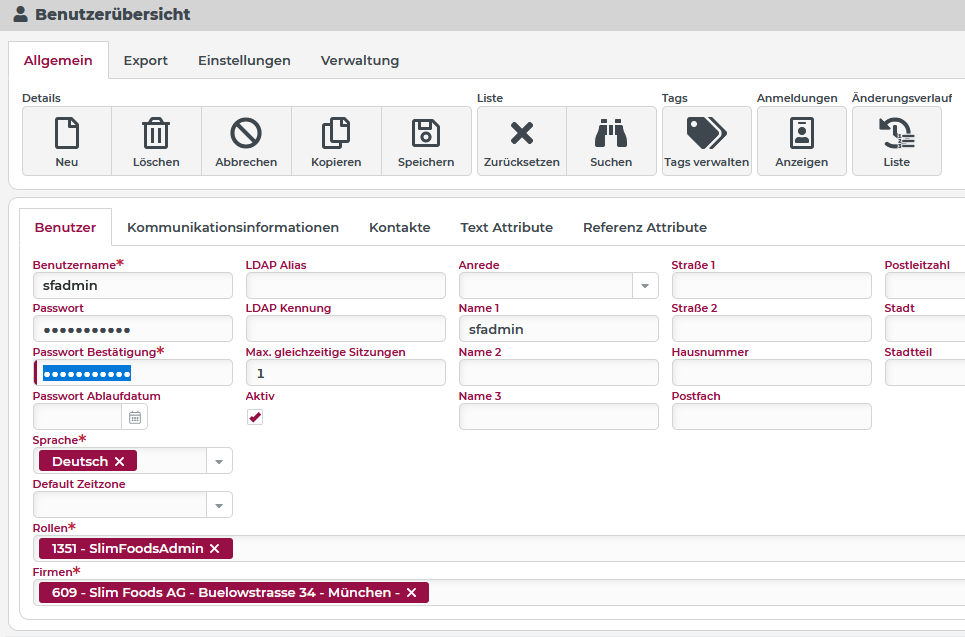Click the Abbrechen cancel icon
Image resolution: width=965 pixels, height=637 pixels.
pyautogui.click(x=246, y=133)
